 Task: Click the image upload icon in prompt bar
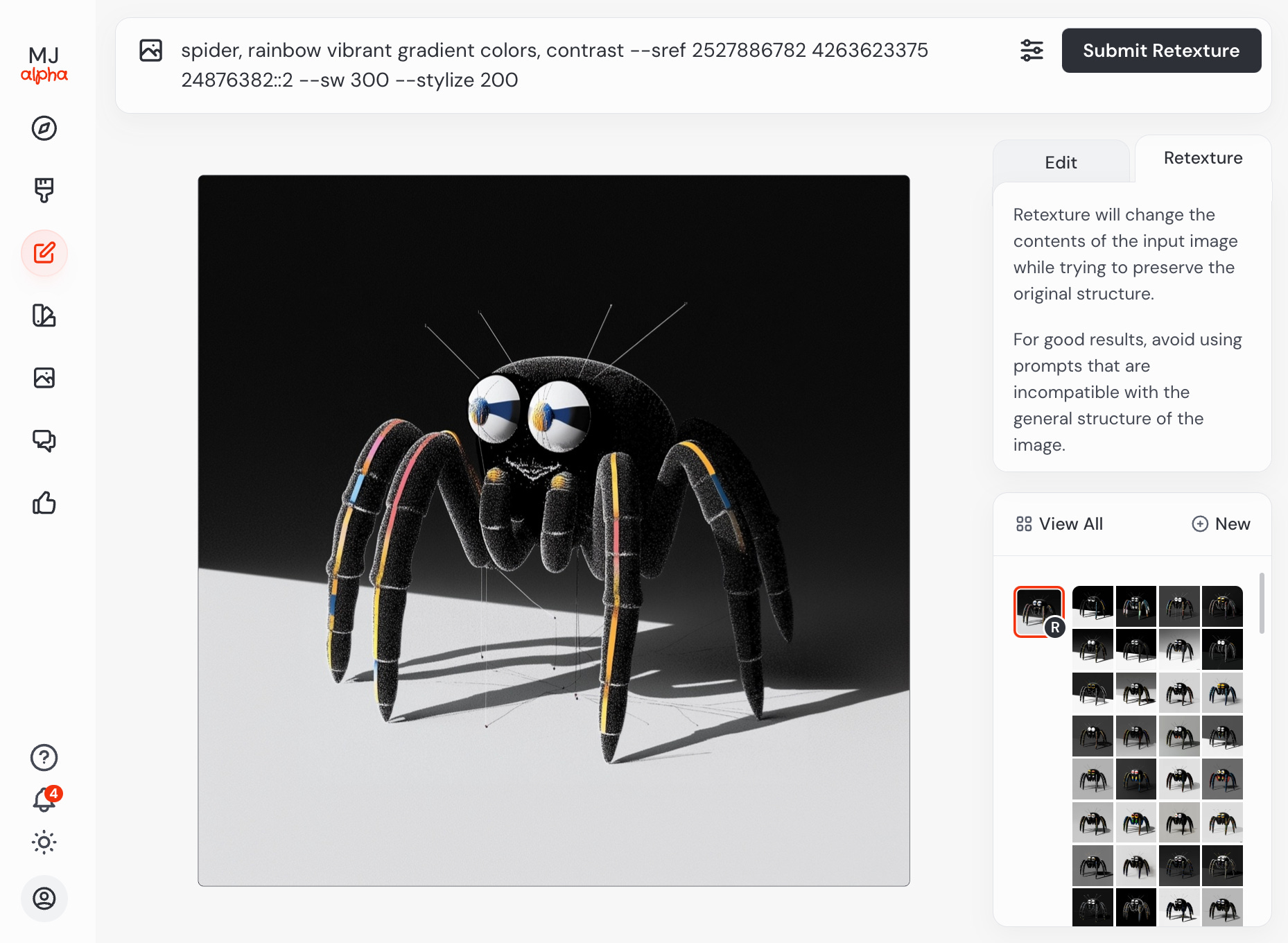click(x=150, y=51)
